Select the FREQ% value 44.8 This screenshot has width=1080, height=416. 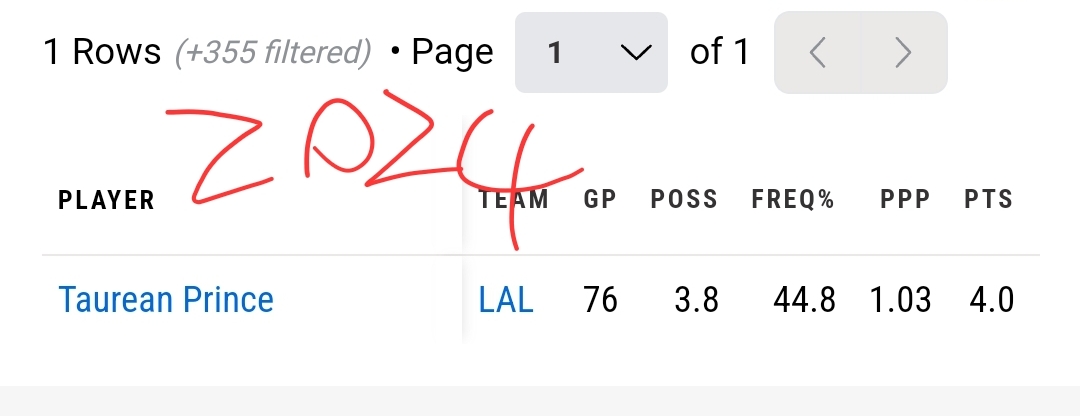tap(804, 300)
